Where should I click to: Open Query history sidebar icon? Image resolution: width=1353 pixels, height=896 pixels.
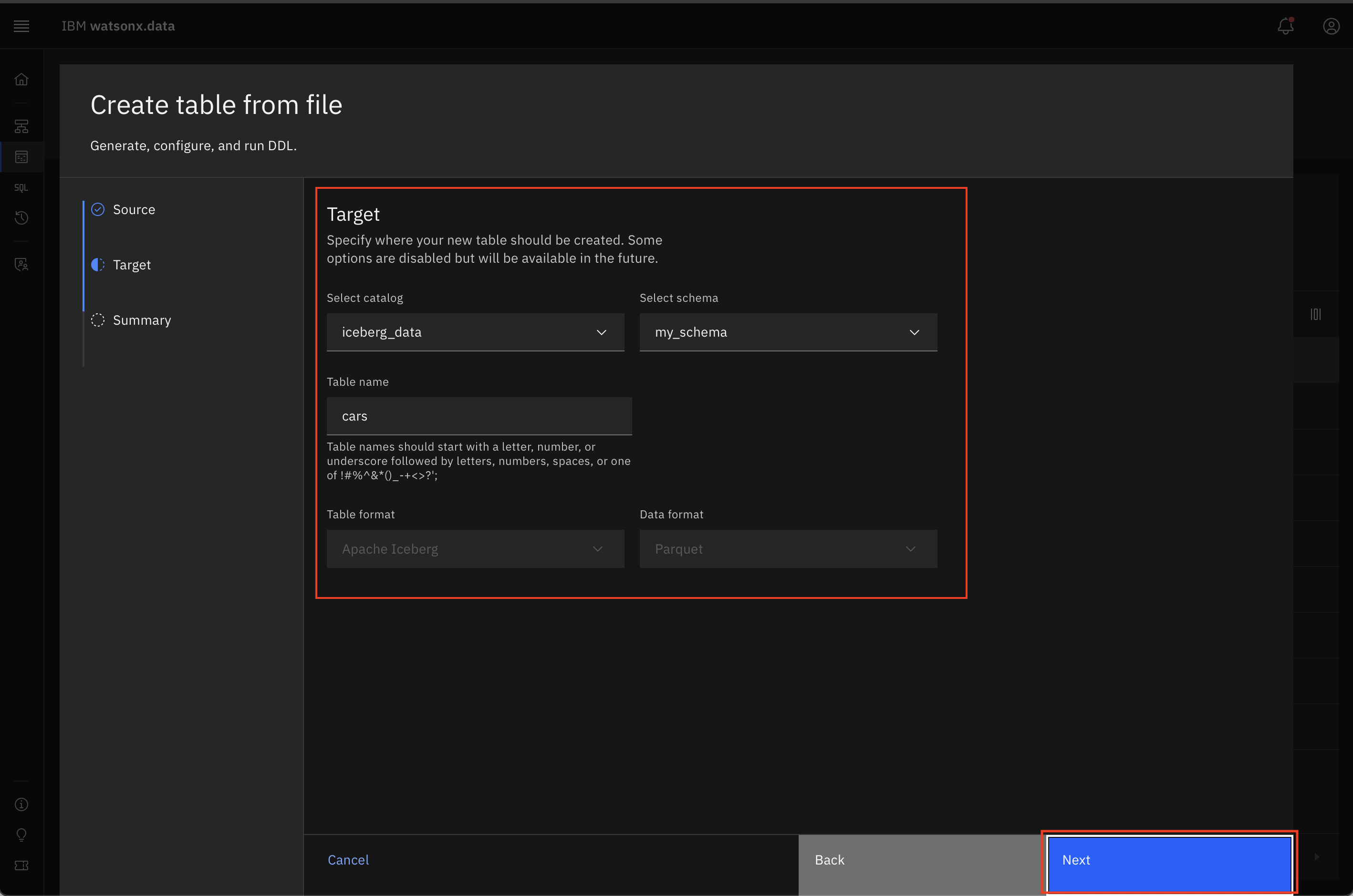pyautogui.click(x=21, y=218)
